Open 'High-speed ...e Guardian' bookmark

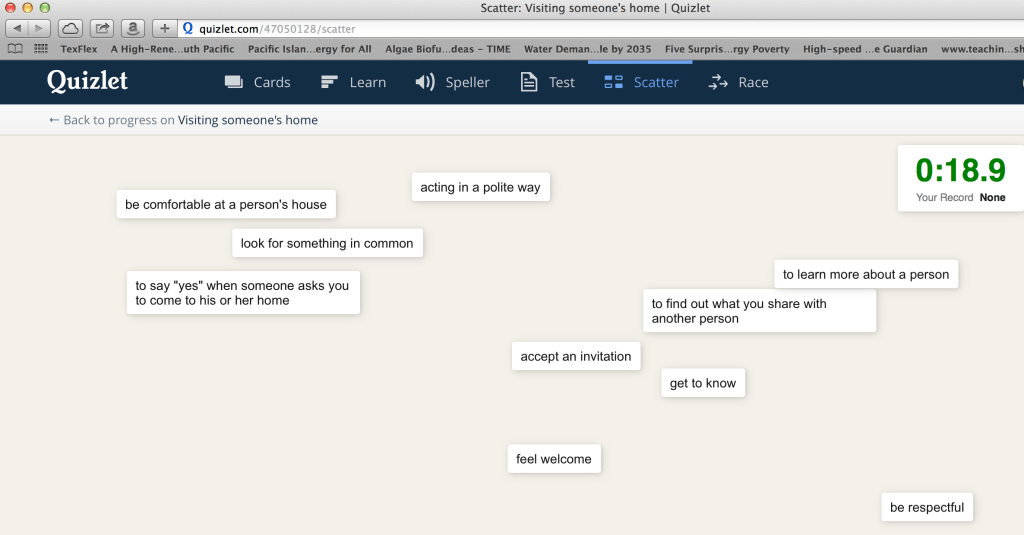tap(865, 49)
